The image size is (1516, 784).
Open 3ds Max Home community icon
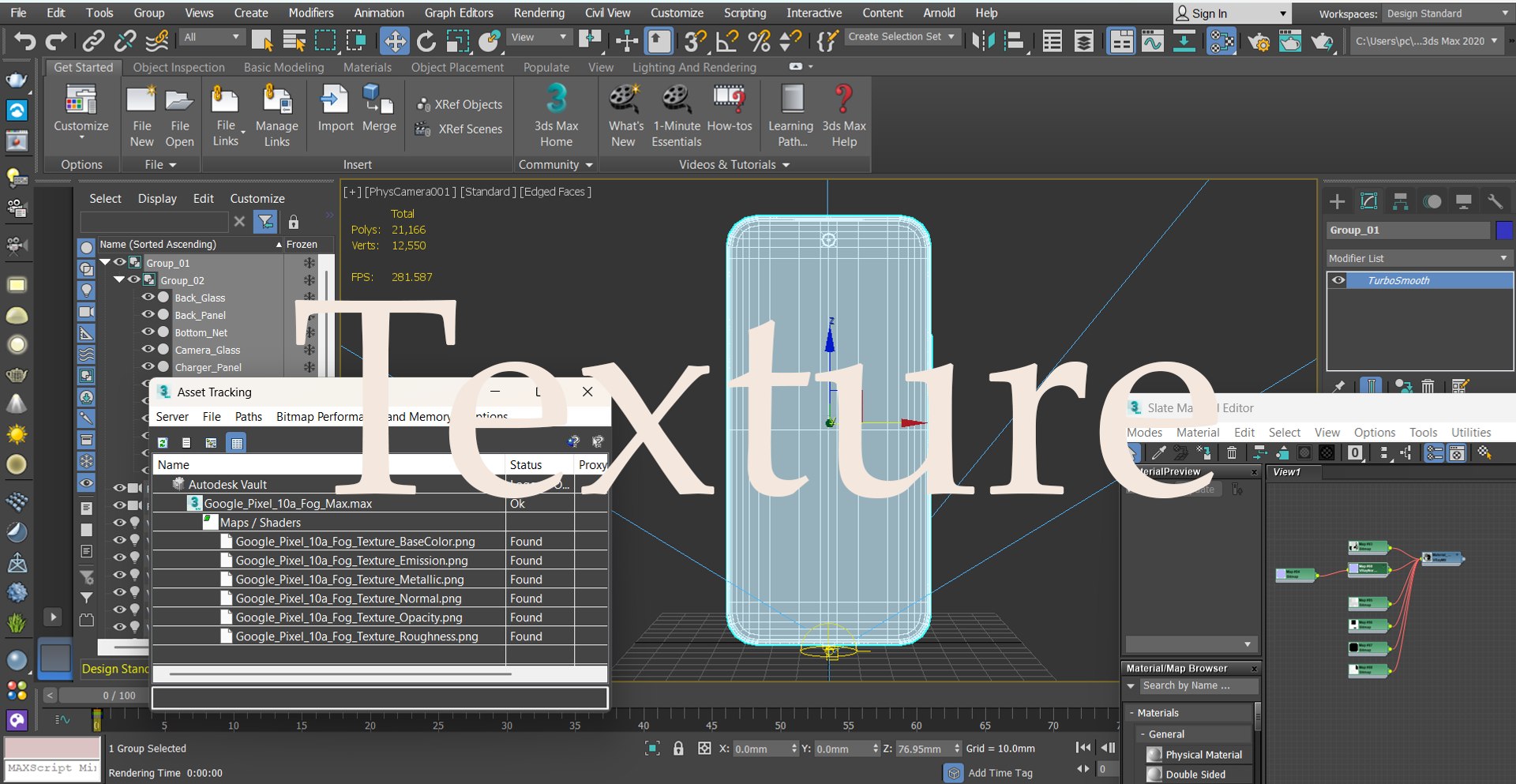(556, 116)
